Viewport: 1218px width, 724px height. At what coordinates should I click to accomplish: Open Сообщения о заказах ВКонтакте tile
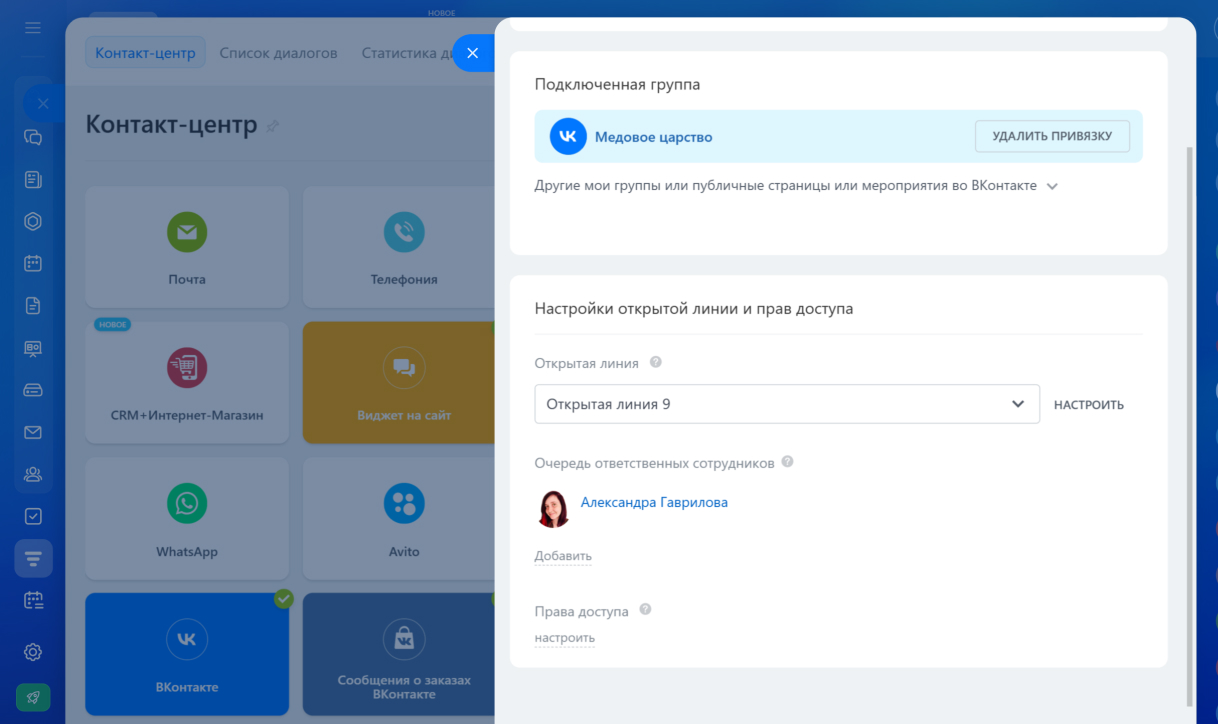tap(399, 655)
